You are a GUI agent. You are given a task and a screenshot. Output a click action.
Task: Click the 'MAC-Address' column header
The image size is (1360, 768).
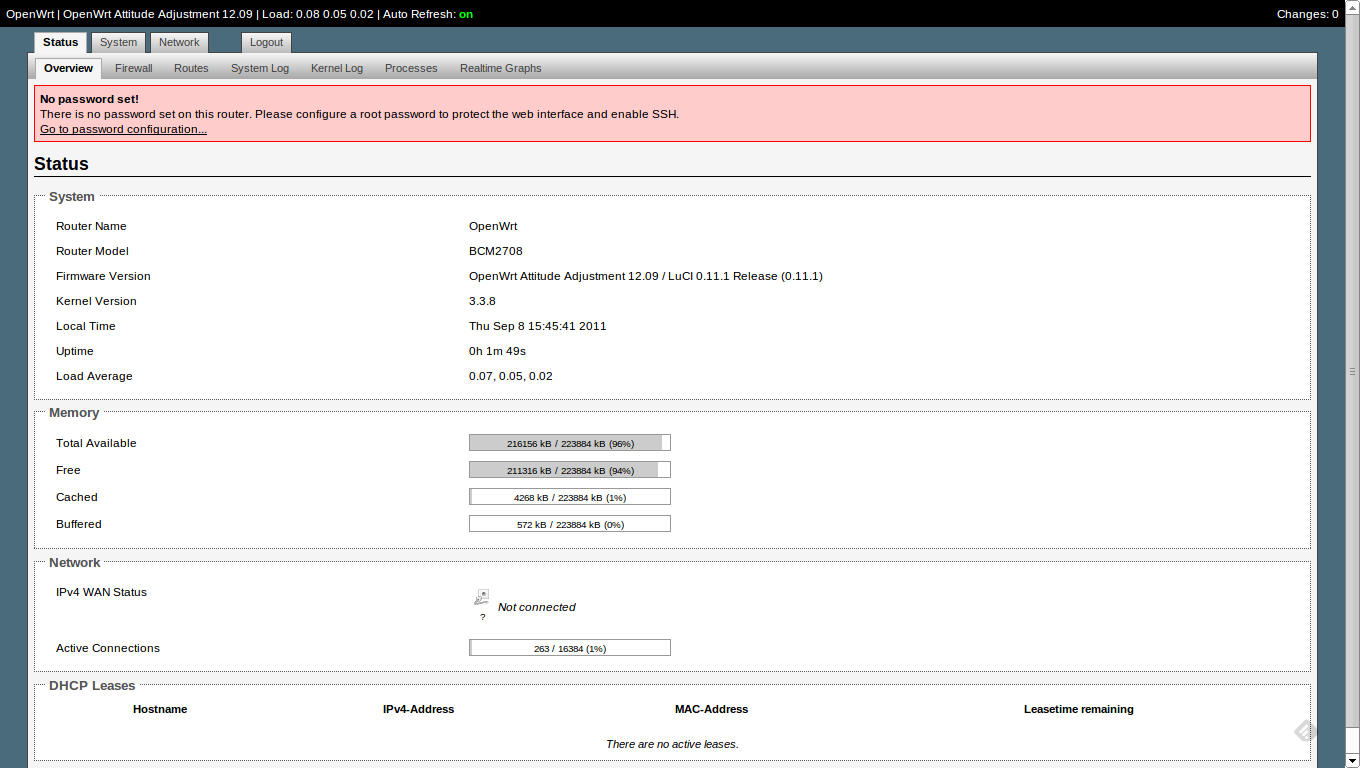[x=711, y=709]
